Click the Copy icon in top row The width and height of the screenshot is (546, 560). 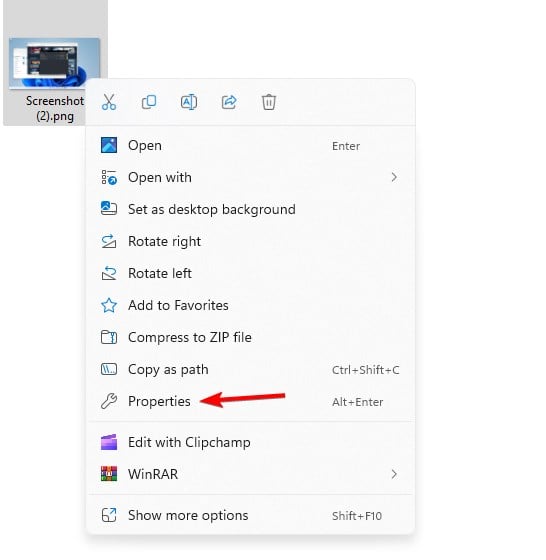tap(149, 102)
